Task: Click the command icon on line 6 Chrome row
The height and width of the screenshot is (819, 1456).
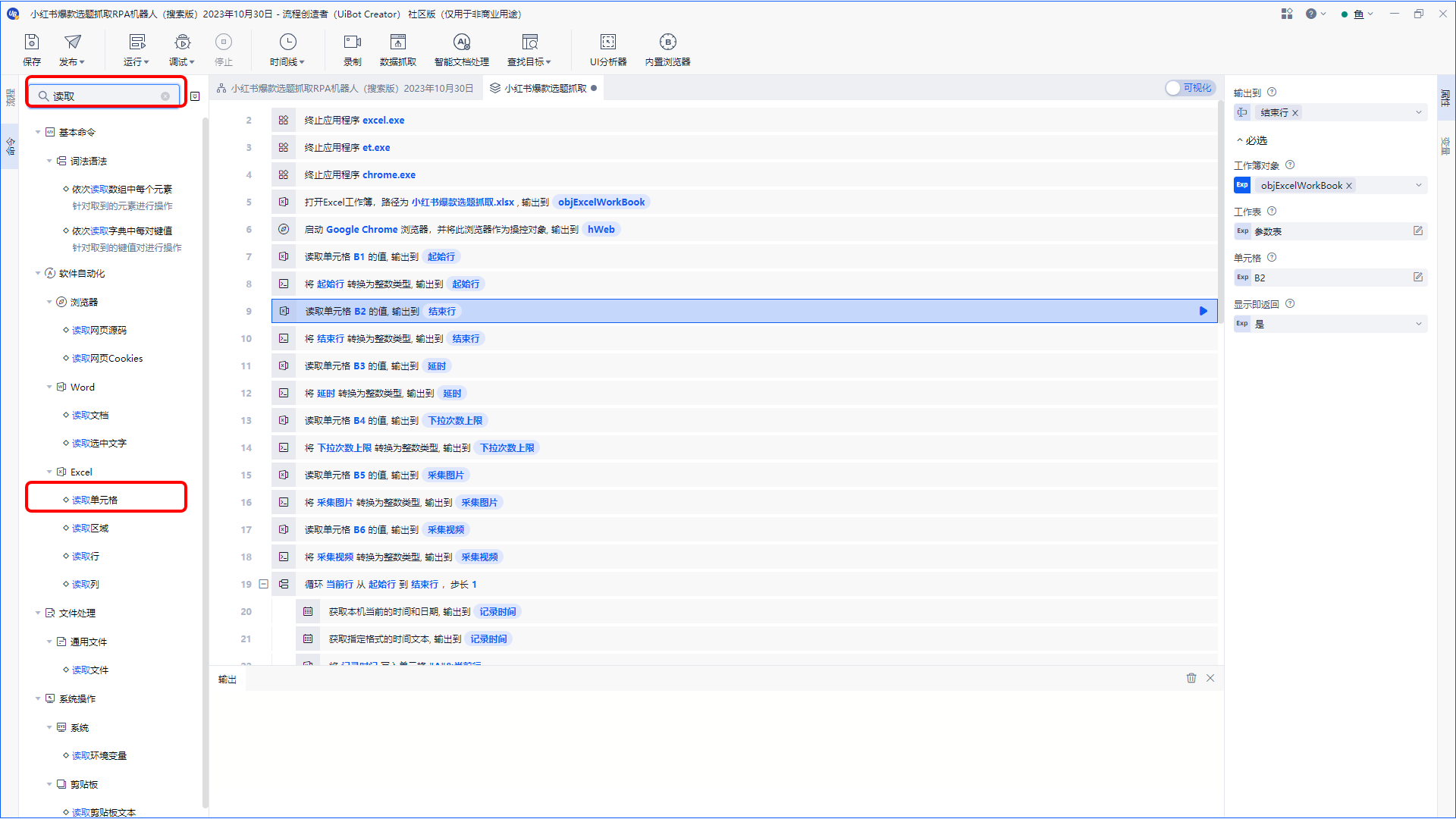Action: click(x=284, y=229)
